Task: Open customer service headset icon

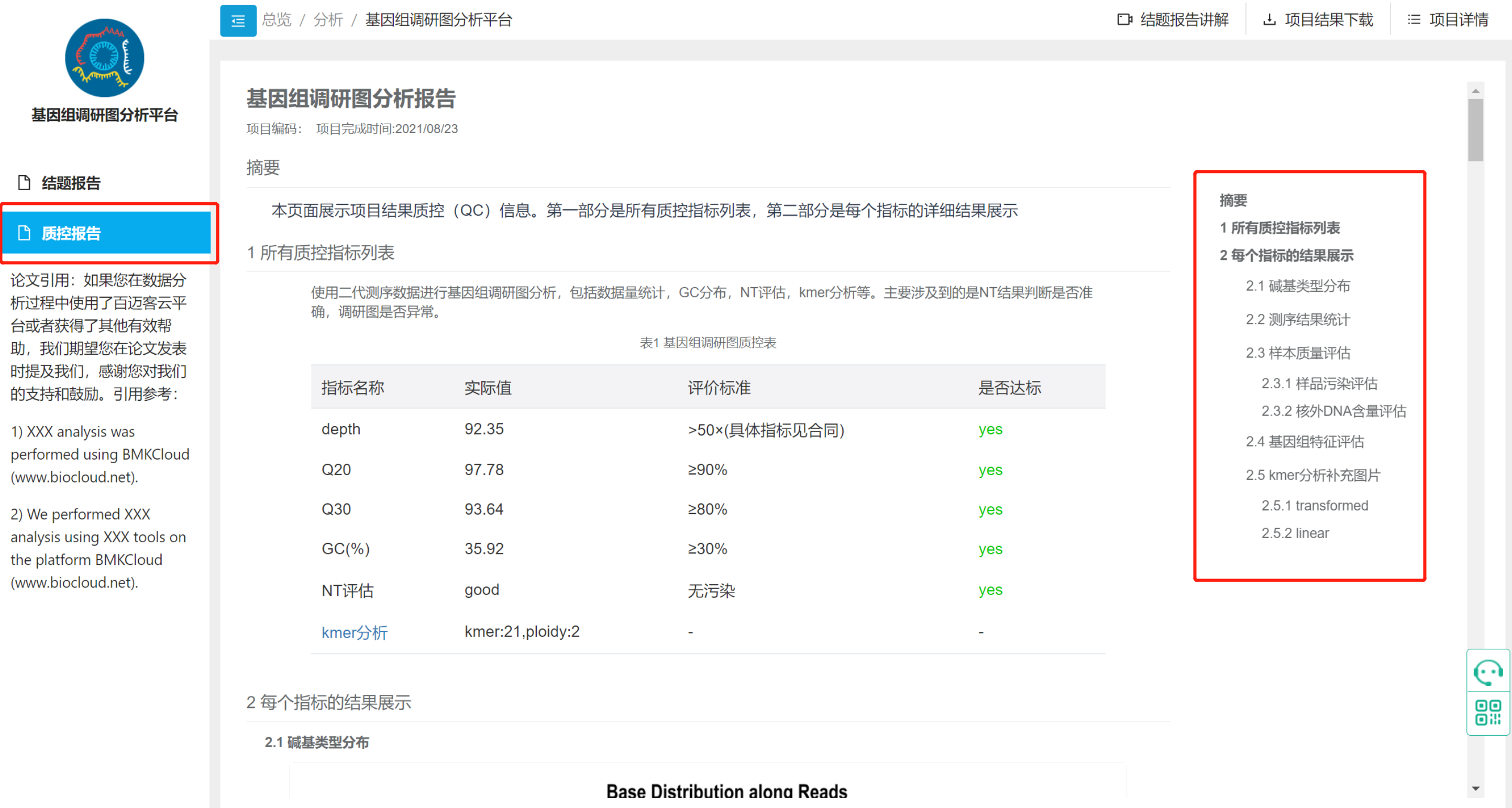Action: click(x=1487, y=672)
